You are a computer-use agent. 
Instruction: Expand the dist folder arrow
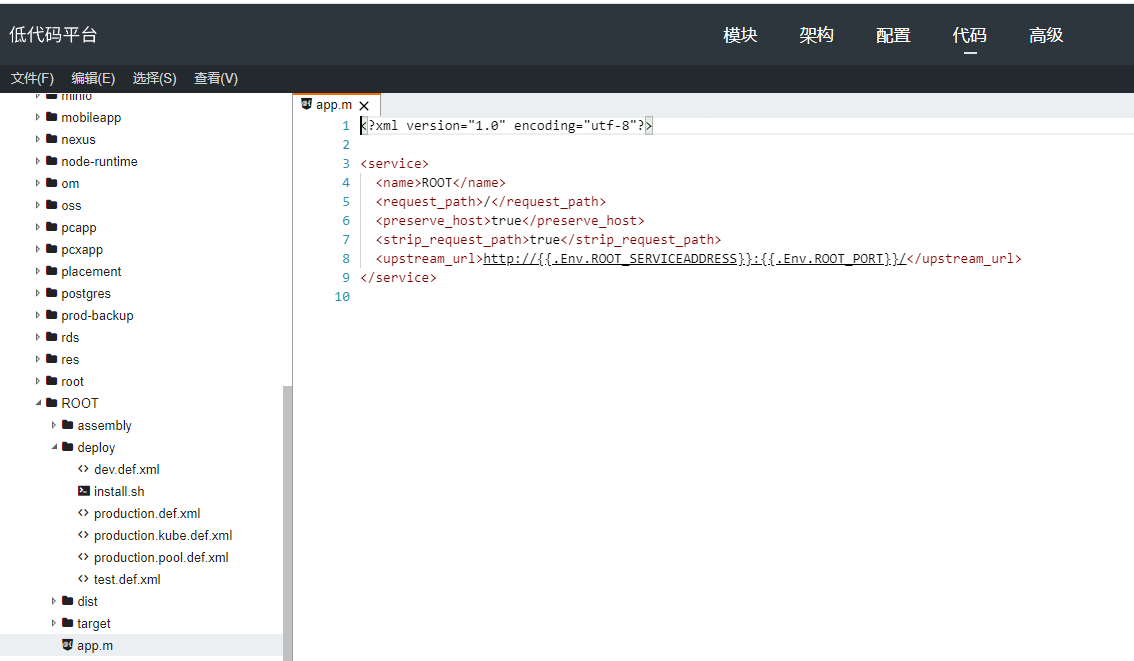click(x=54, y=601)
